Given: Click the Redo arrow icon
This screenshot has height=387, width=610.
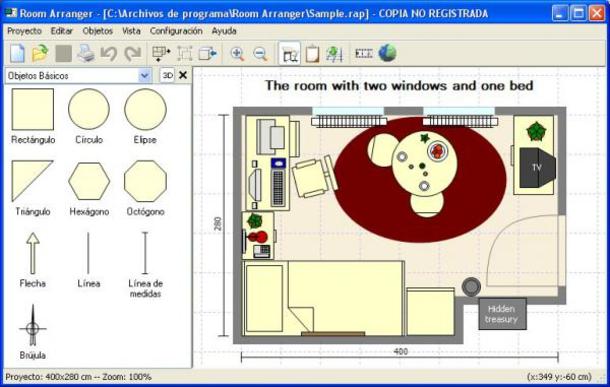Looking at the screenshot, I should [x=132, y=53].
